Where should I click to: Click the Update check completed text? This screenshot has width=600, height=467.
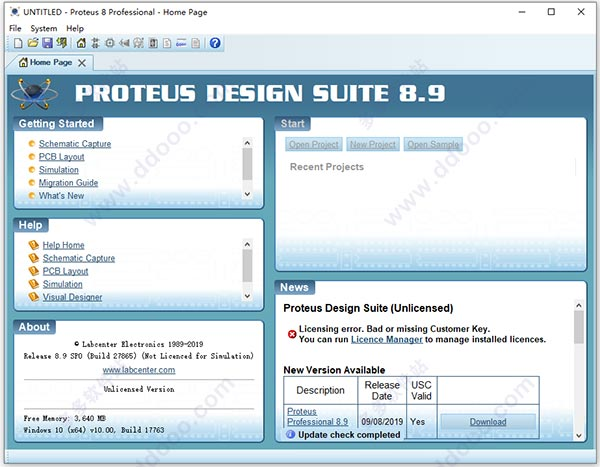(349, 435)
